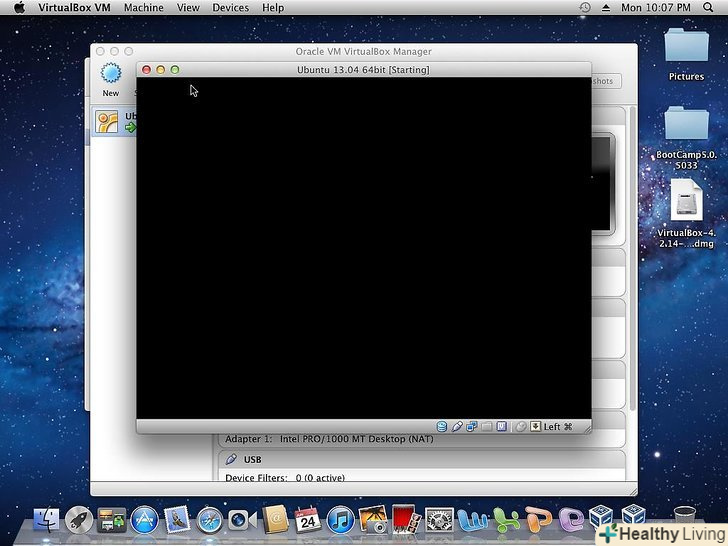Launch iTunes from the Dock
This screenshot has width=728, height=546.
click(341, 519)
